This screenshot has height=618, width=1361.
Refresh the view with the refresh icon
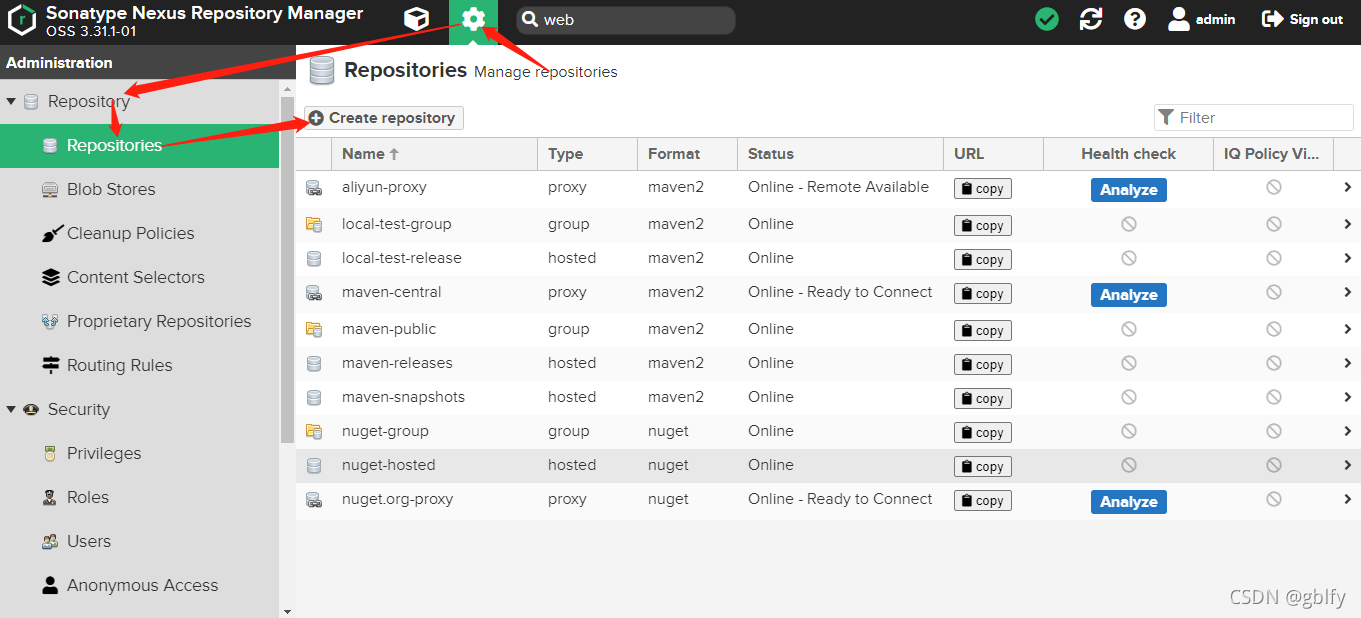(1091, 19)
